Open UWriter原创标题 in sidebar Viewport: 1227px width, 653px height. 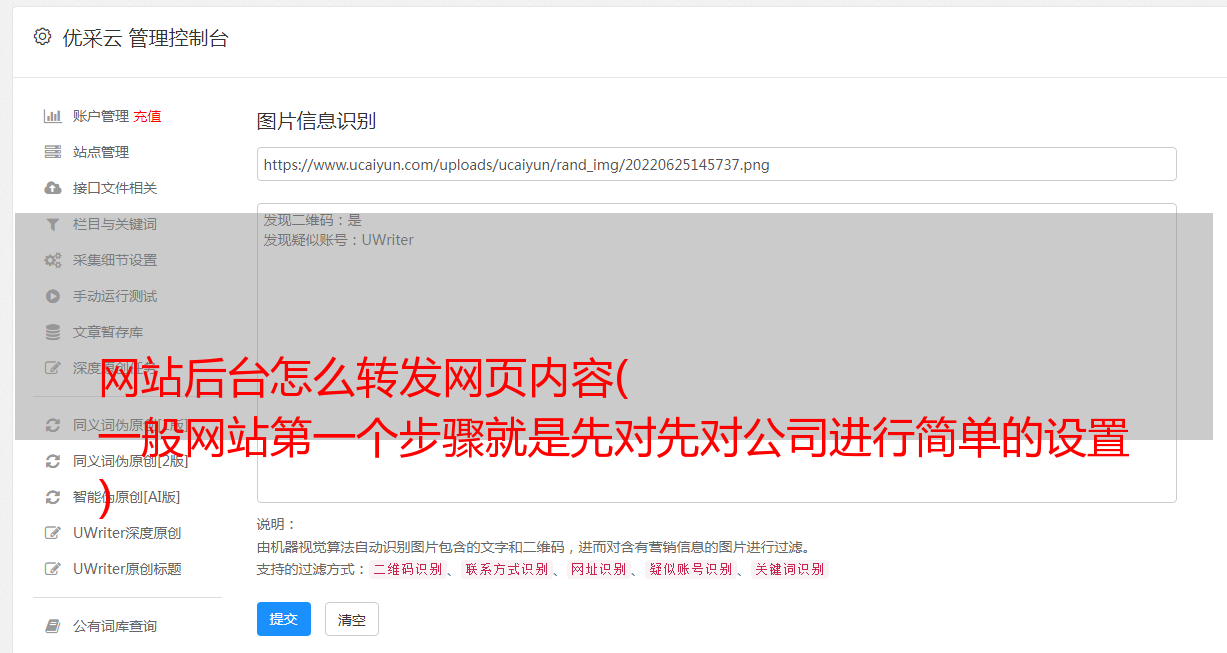click(x=127, y=569)
